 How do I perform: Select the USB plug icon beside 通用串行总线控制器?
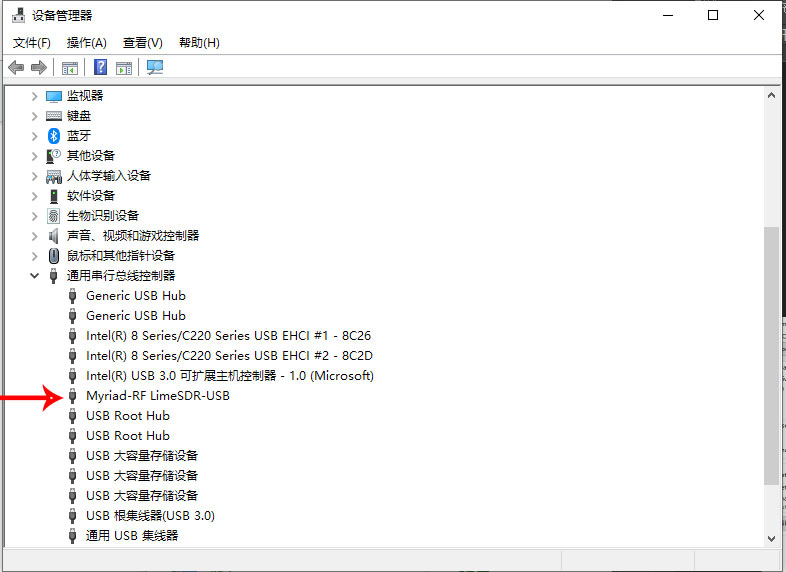coord(54,276)
